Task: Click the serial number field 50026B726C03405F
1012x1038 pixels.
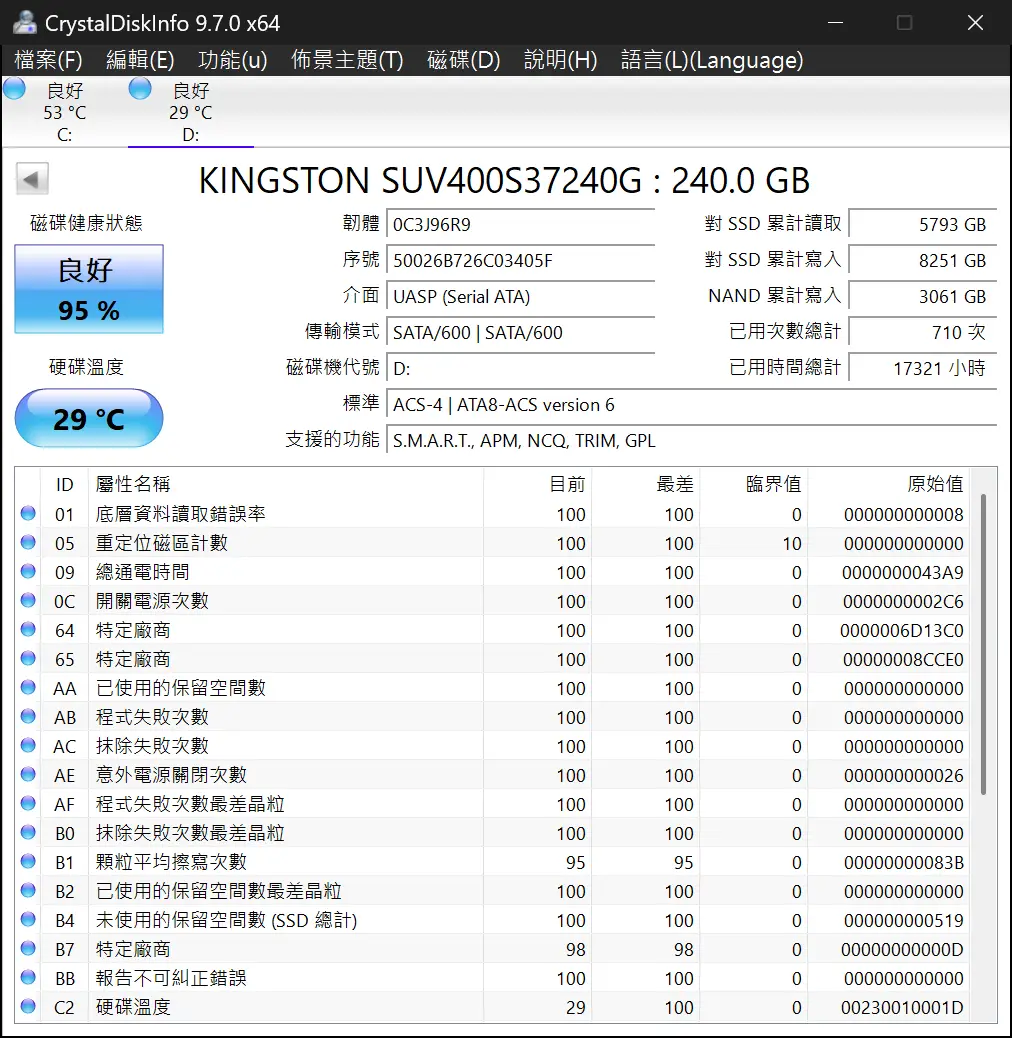Action: 521,260
